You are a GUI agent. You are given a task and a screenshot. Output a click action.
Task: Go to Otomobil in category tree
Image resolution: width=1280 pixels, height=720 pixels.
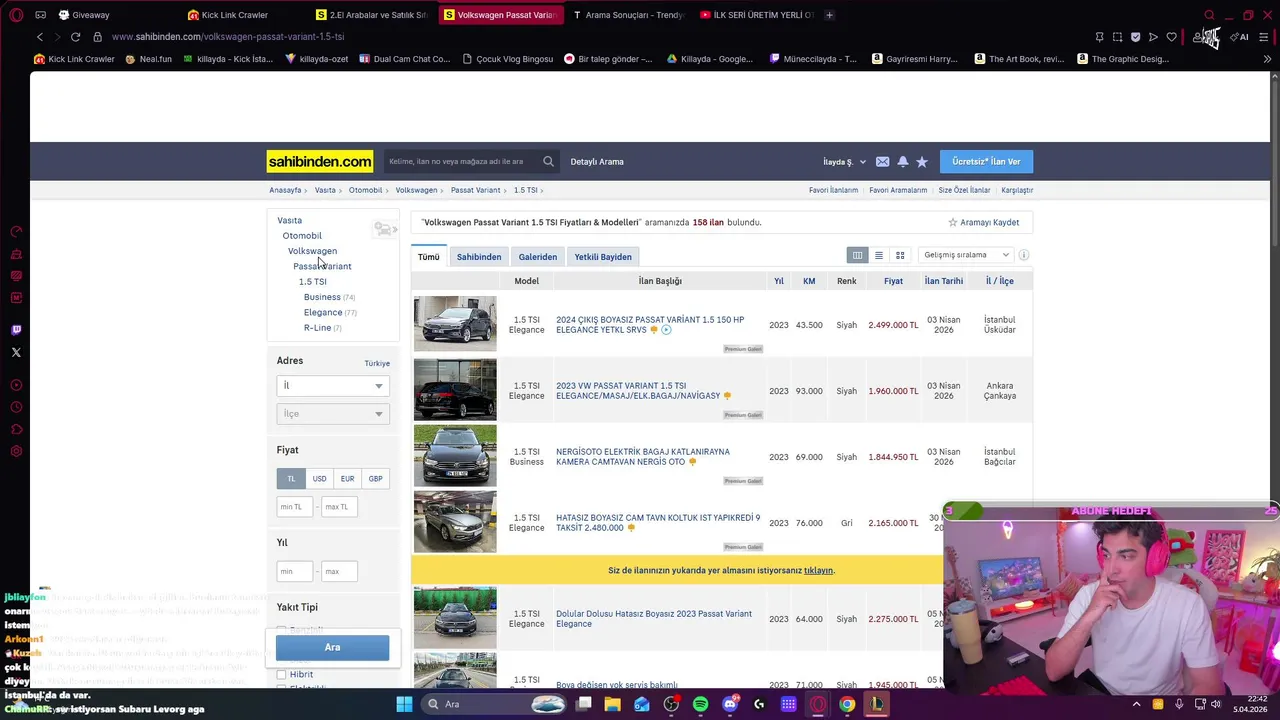tap(302, 236)
